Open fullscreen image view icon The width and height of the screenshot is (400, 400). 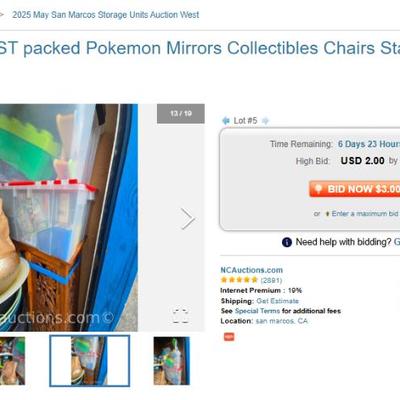pyautogui.click(x=181, y=316)
